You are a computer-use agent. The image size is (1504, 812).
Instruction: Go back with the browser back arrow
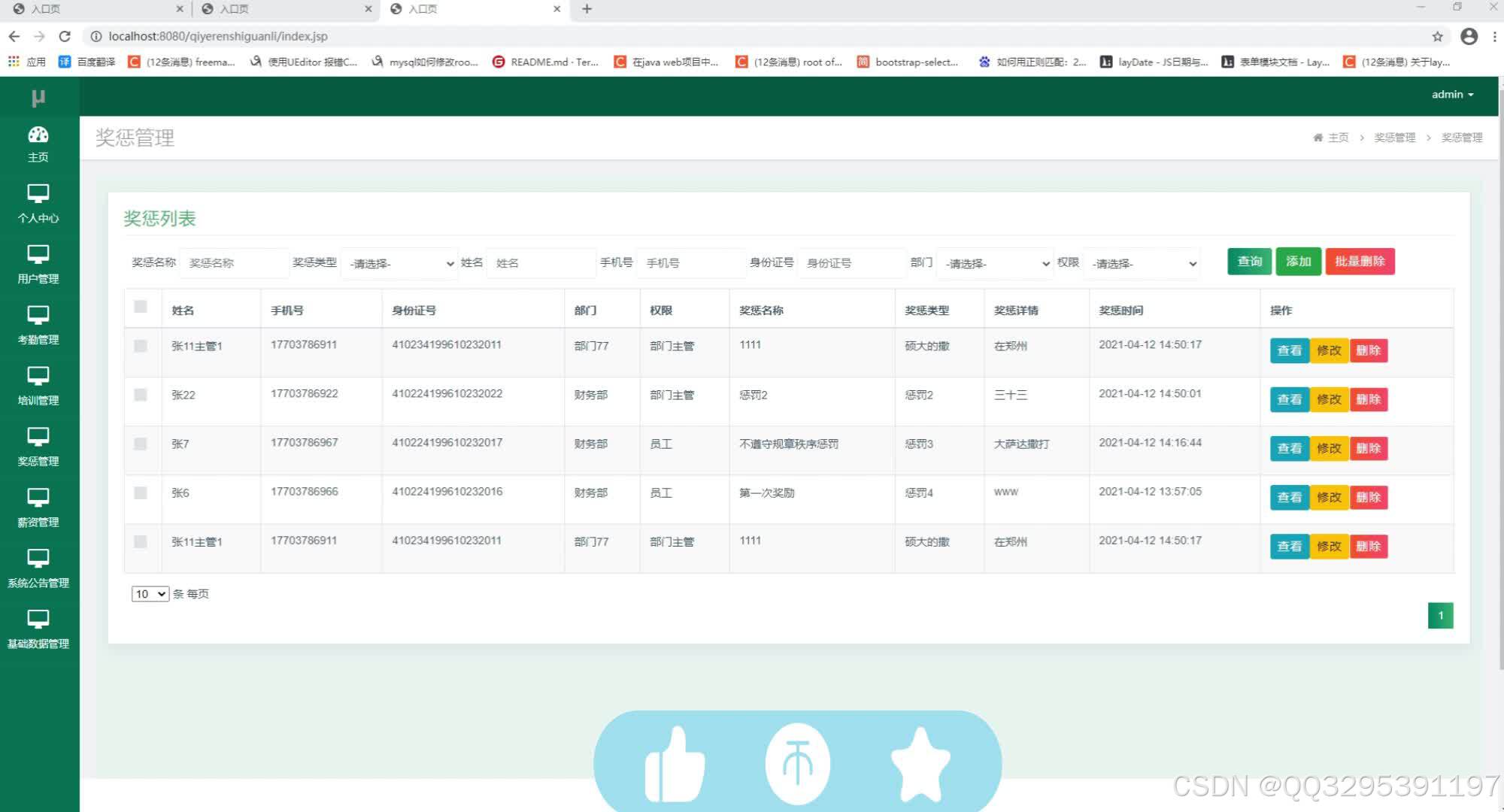coord(14,36)
